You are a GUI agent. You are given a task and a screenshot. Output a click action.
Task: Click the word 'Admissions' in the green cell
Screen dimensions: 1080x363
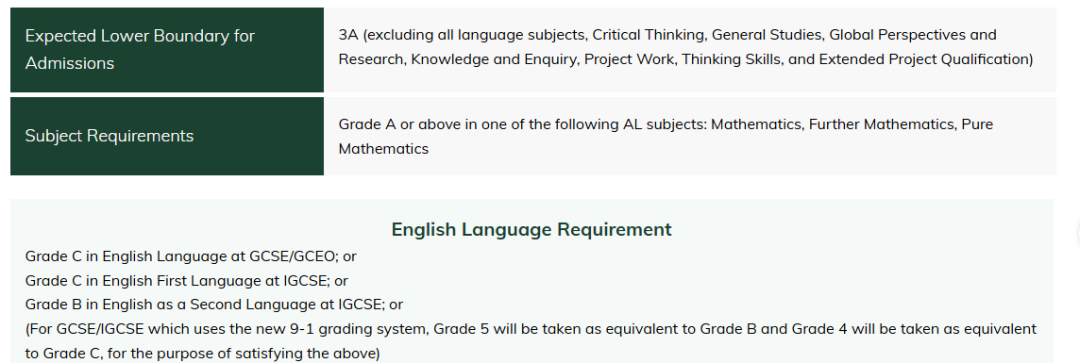click(x=70, y=63)
